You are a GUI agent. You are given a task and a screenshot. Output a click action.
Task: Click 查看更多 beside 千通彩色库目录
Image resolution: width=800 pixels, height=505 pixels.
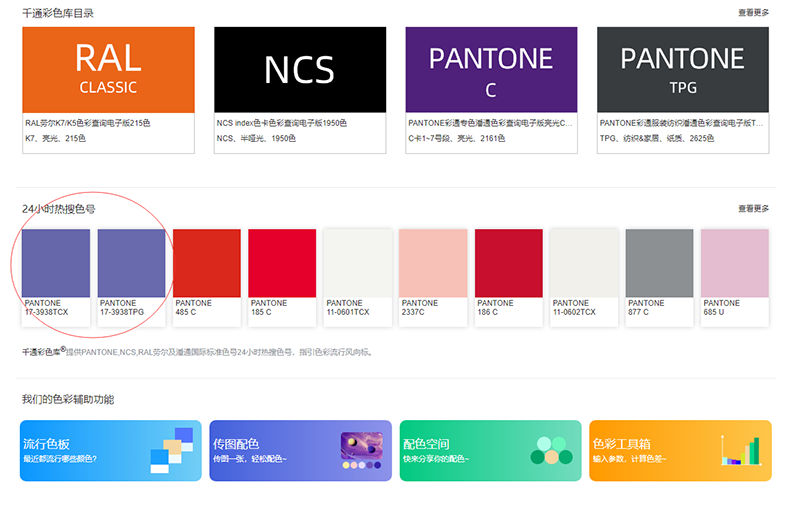753,13
